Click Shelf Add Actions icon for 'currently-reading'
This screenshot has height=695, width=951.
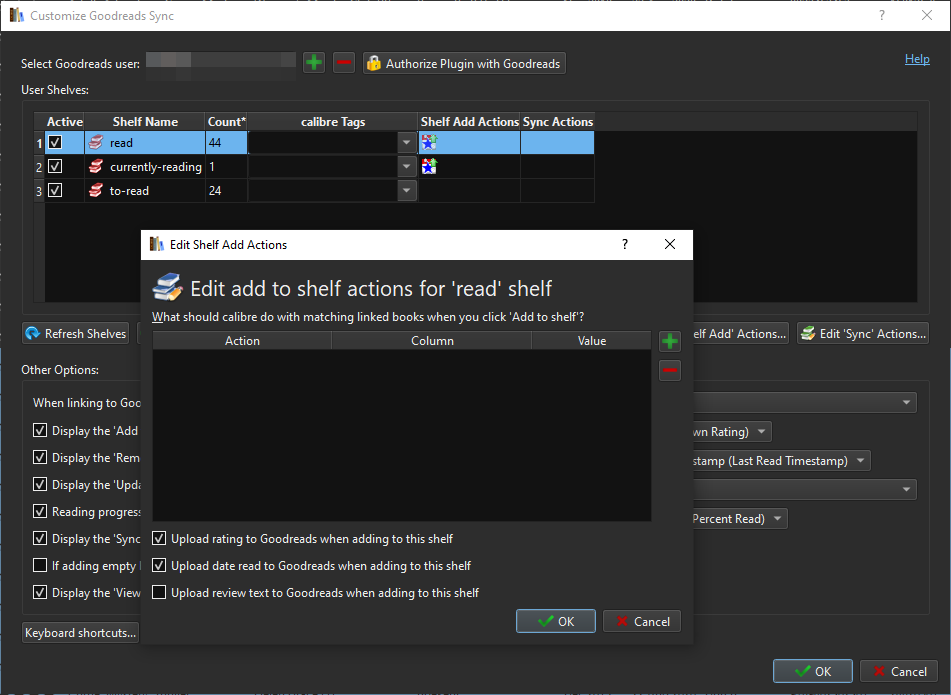[x=429, y=166]
